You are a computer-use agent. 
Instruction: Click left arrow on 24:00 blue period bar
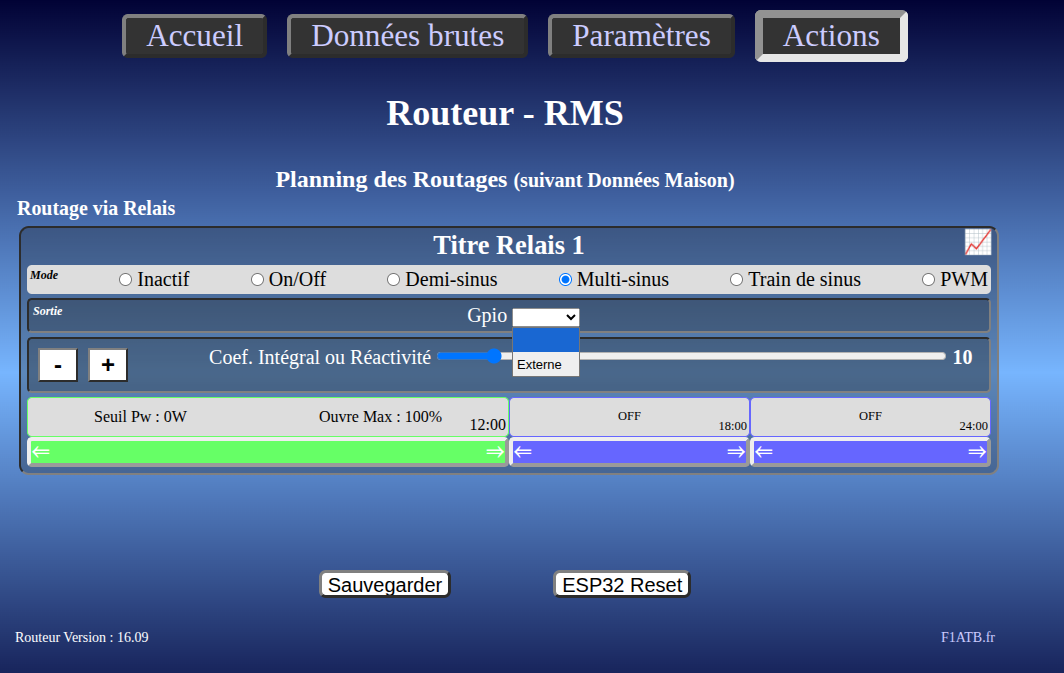tap(763, 452)
